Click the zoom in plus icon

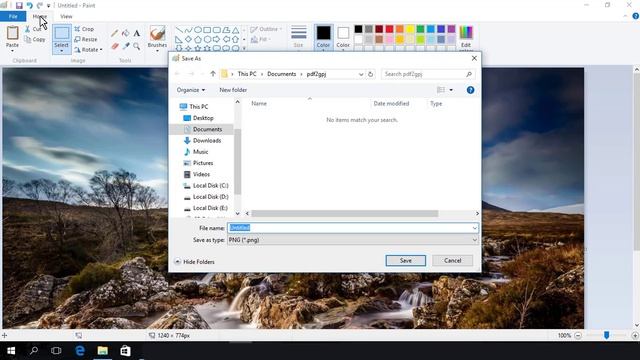[x=635, y=336]
